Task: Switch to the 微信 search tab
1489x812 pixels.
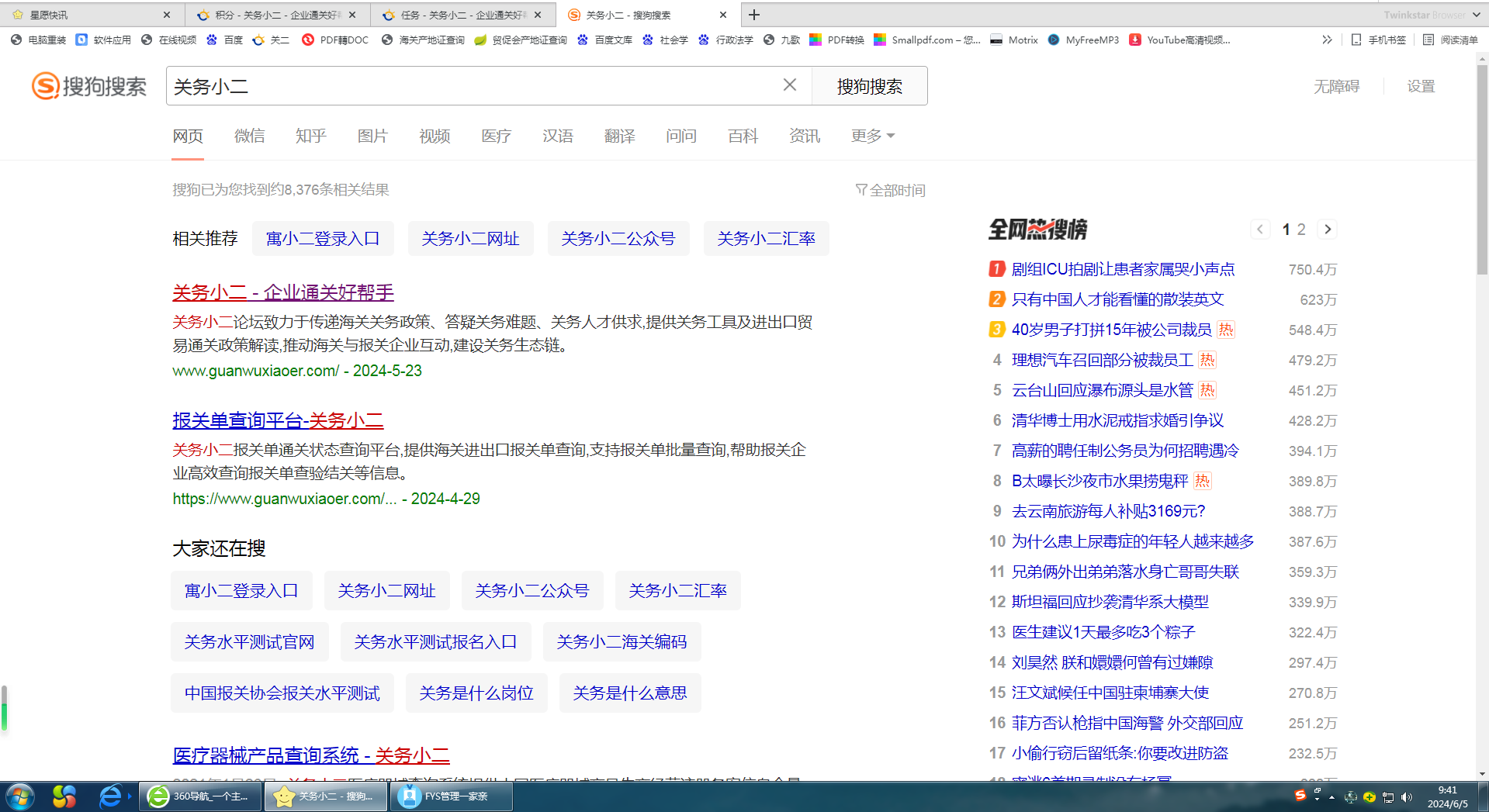Action: (250, 136)
